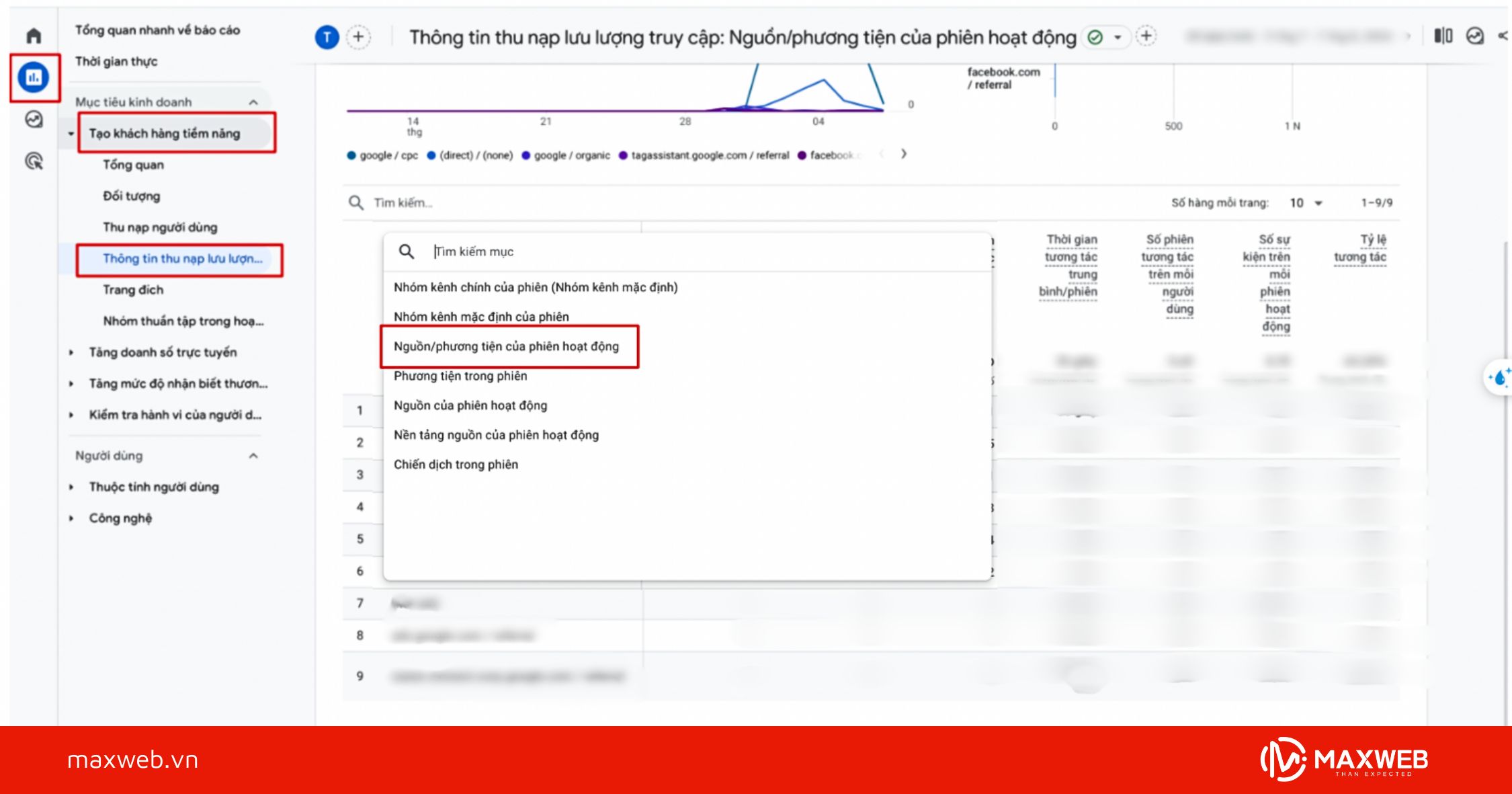Click next arrow in chart legend
The image size is (1512, 794).
(x=904, y=154)
